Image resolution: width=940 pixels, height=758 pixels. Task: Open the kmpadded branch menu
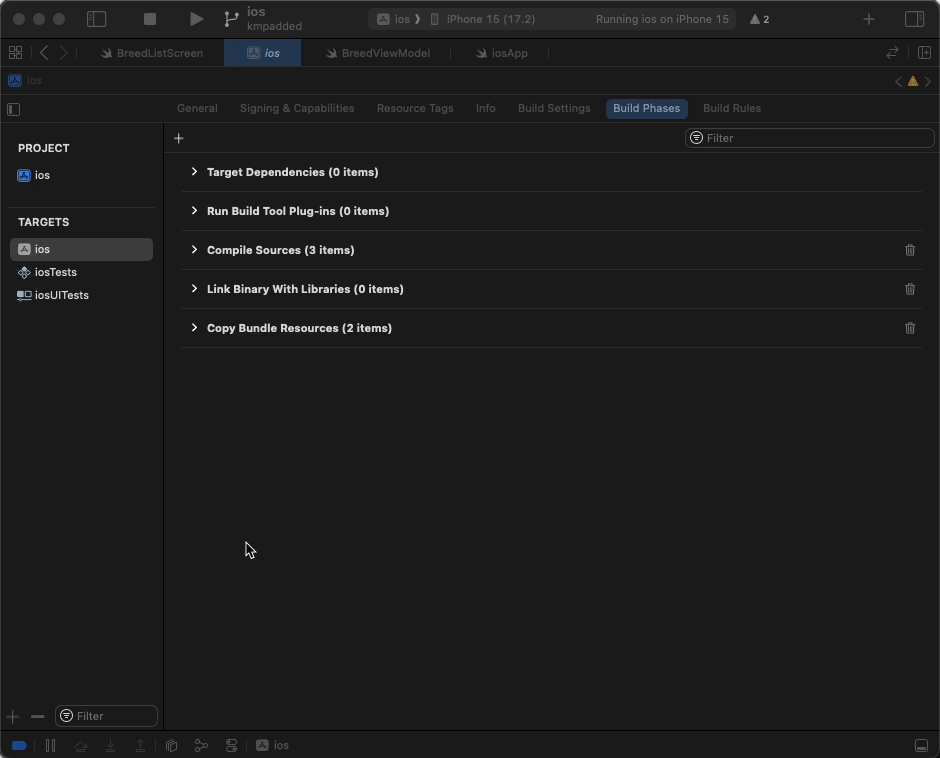pos(264,19)
